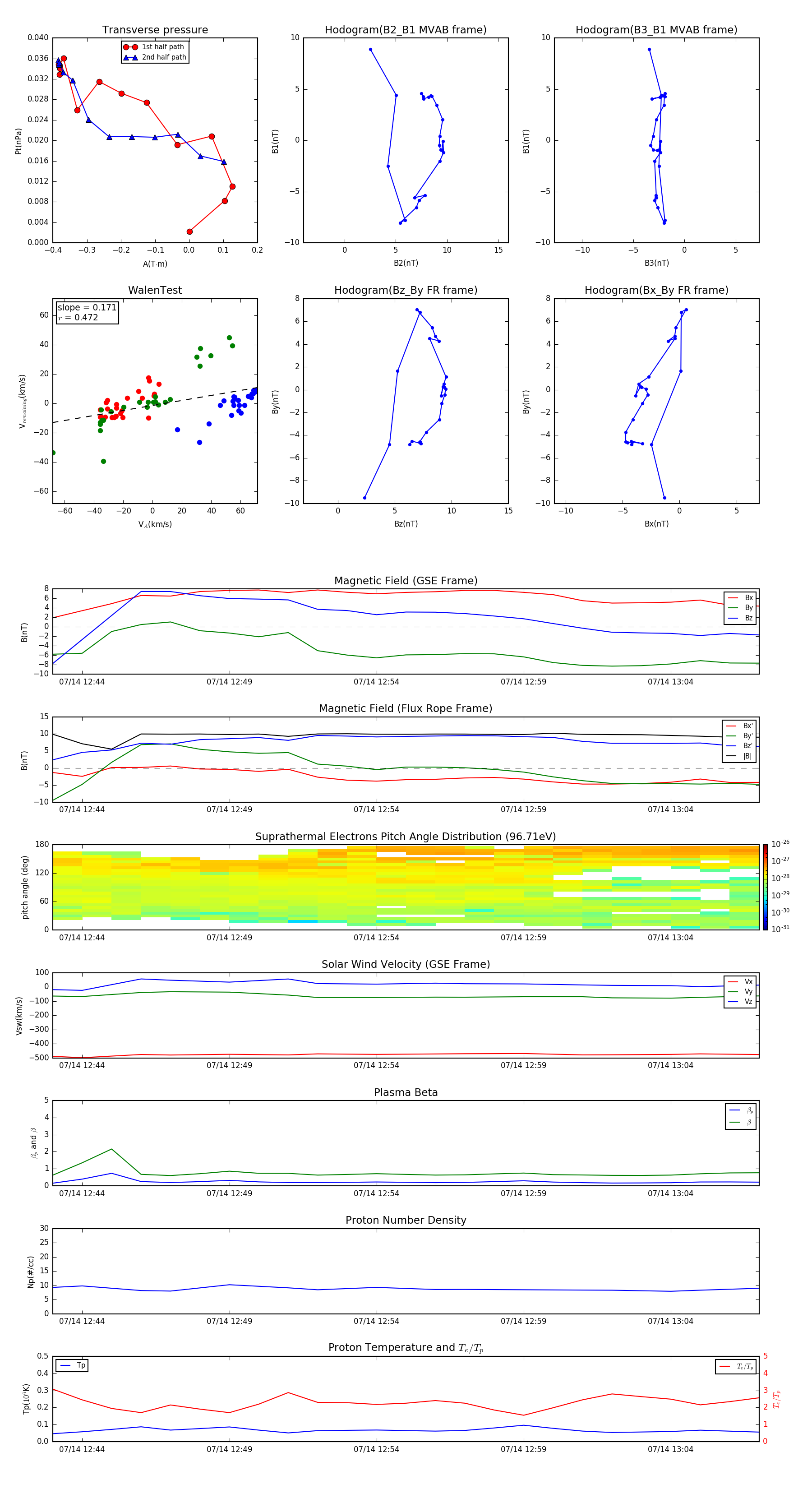Click the "Proton Number Density" title
Screen dimensions: 812x1489
(406, 1220)
